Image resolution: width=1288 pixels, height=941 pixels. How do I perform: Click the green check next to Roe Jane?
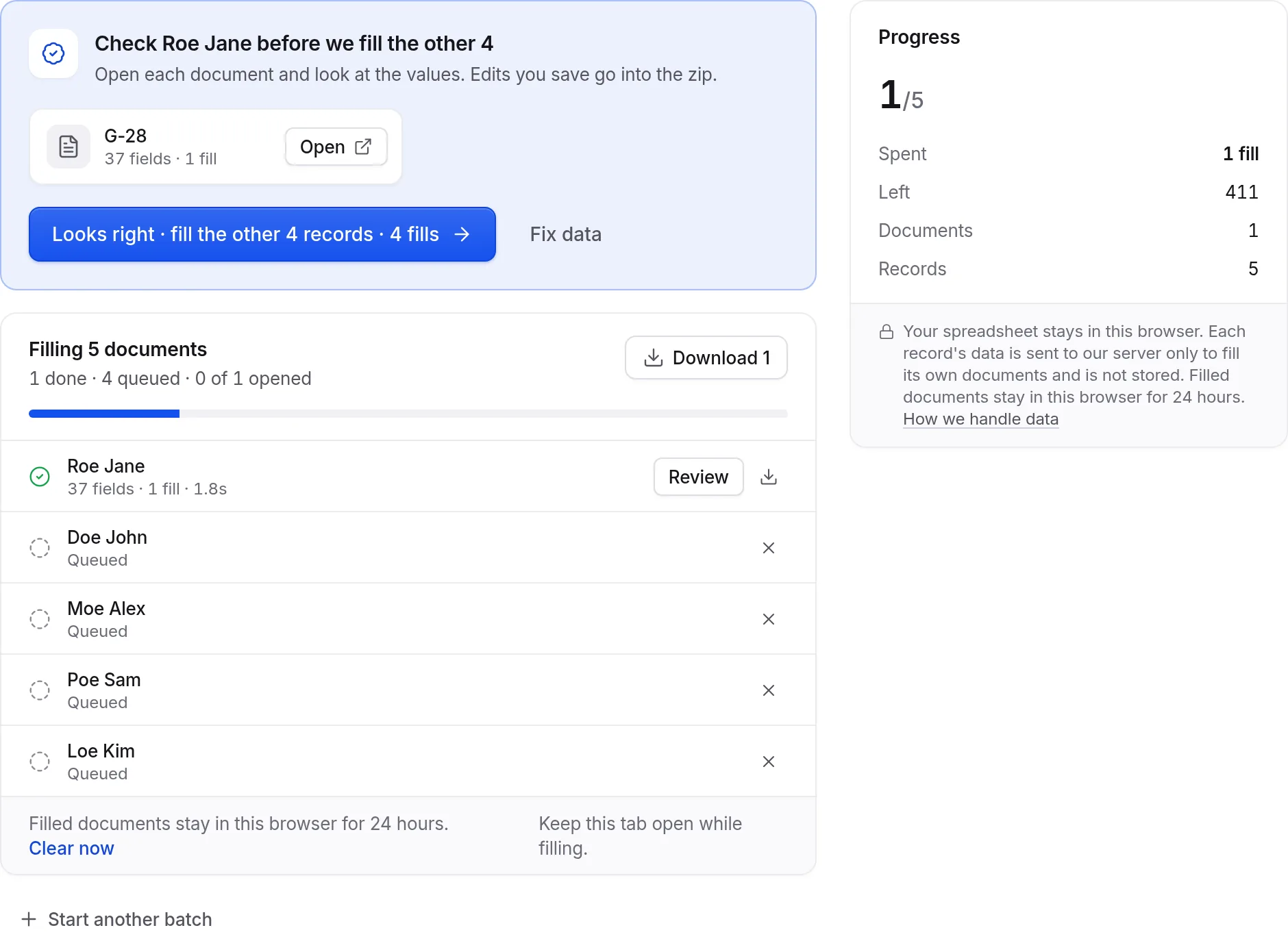pyautogui.click(x=40, y=477)
